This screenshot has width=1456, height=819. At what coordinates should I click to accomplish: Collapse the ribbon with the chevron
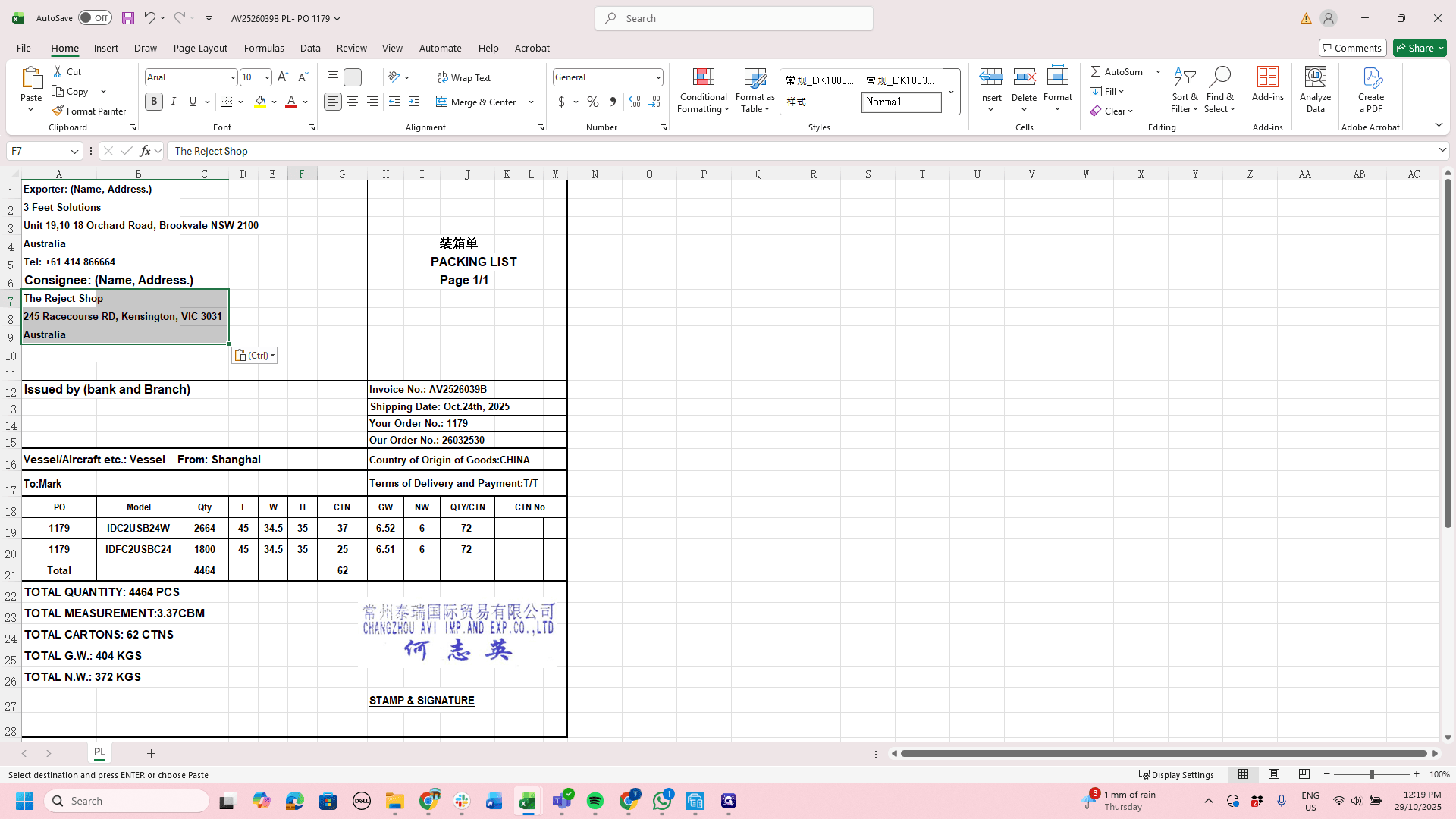click(1439, 125)
